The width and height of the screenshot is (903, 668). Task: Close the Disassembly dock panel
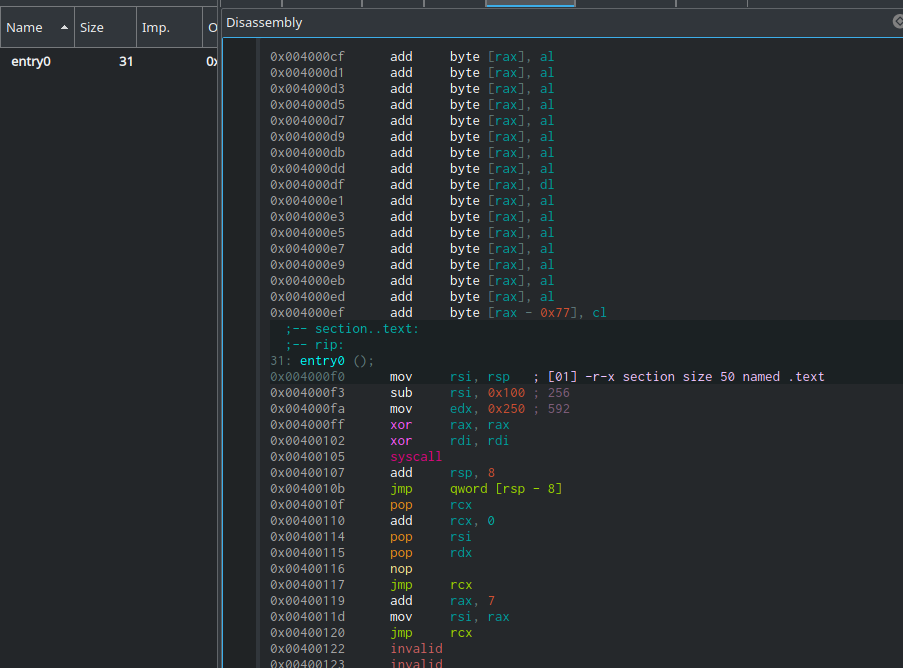897,21
